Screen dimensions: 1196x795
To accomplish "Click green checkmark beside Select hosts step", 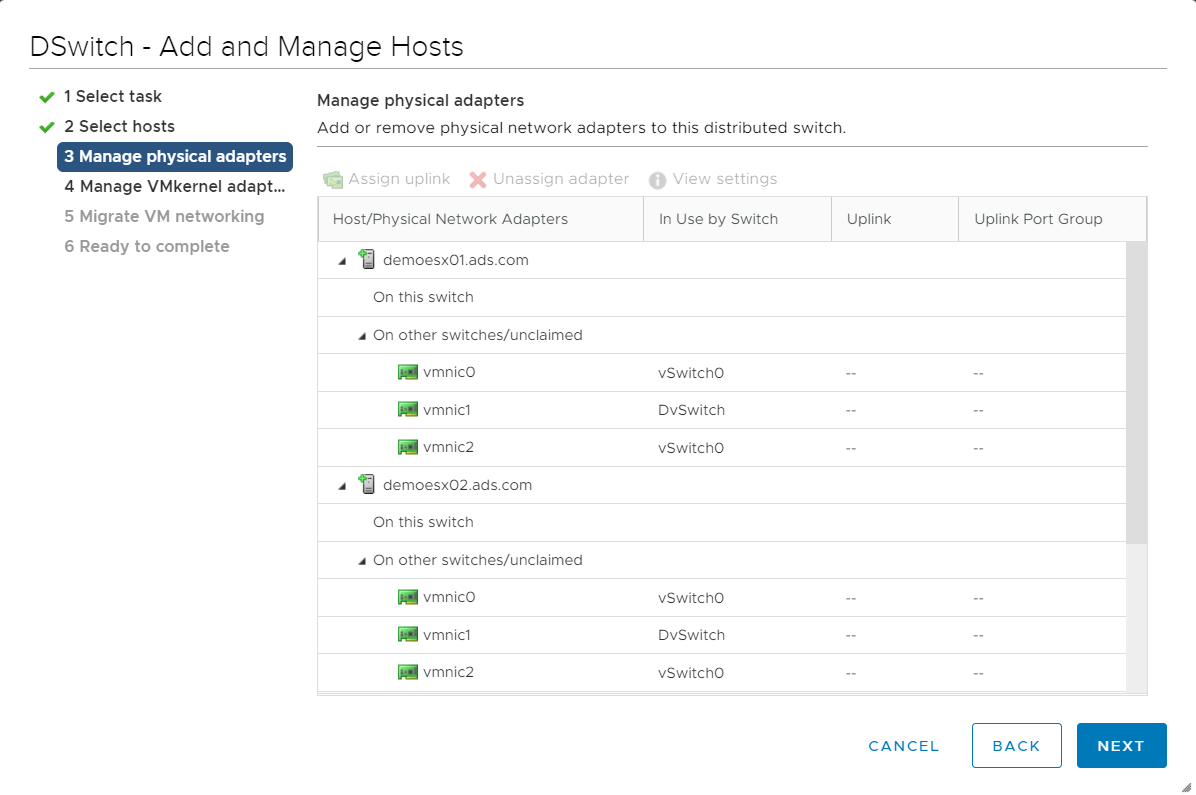I will pos(47,127).
